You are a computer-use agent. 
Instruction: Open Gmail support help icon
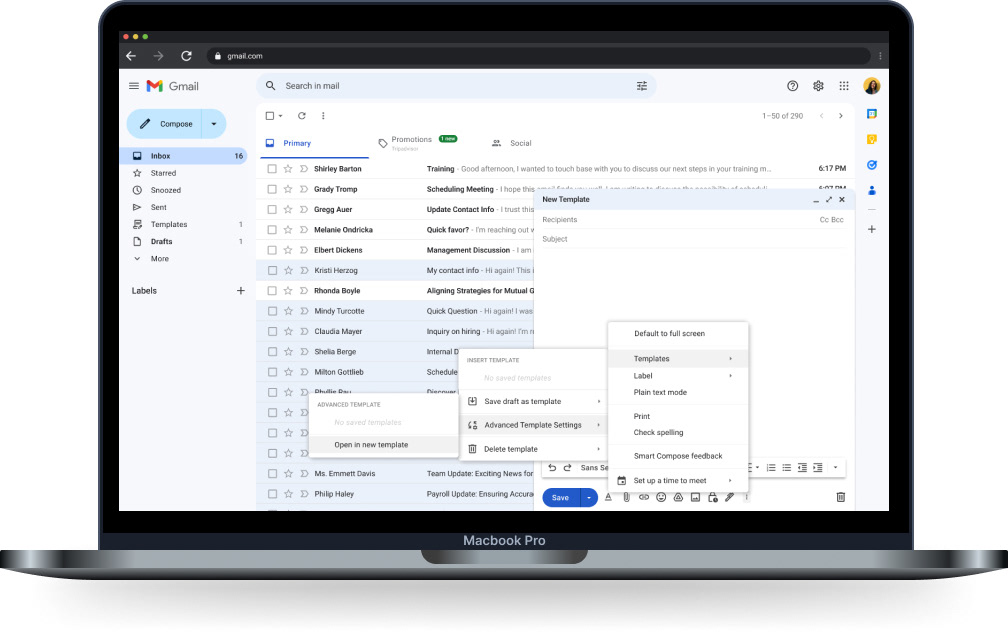click(x=793, y=85)
